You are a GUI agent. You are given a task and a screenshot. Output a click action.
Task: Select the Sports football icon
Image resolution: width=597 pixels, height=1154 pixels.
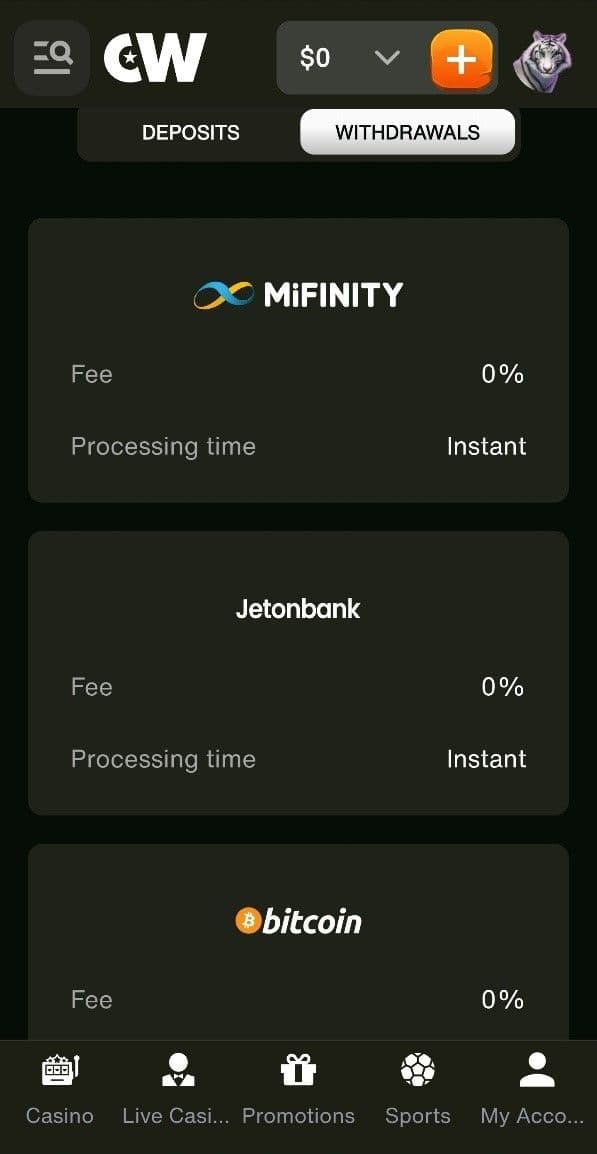[x=417, y=1069]
